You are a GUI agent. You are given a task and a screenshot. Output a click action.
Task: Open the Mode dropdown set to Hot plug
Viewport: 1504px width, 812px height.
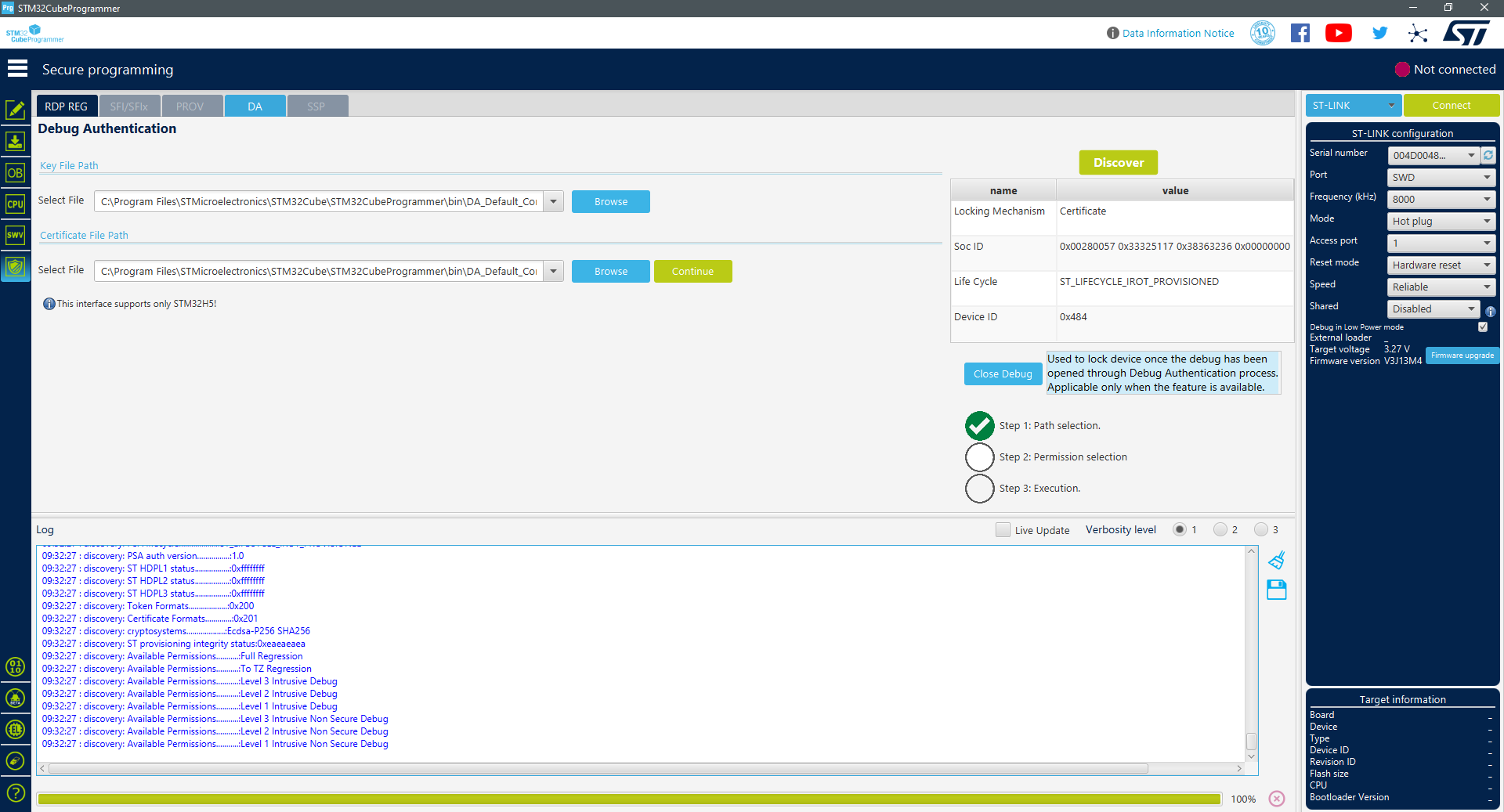(x=1440, y=221)
